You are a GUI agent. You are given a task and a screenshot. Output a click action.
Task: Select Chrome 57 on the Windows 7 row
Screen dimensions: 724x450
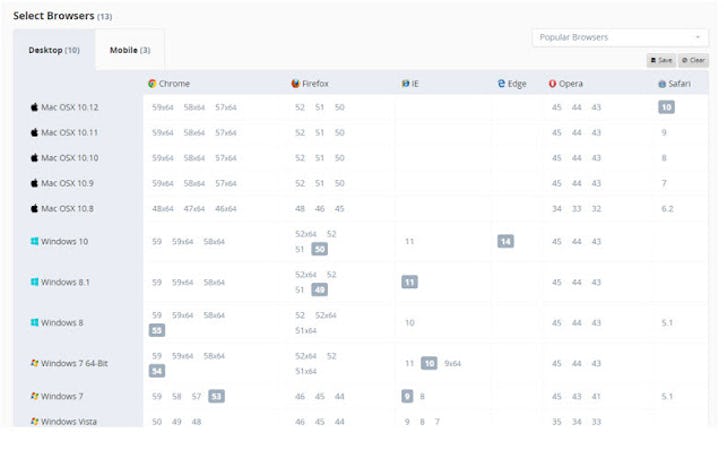pyautogui.click(x=197, y=396)
